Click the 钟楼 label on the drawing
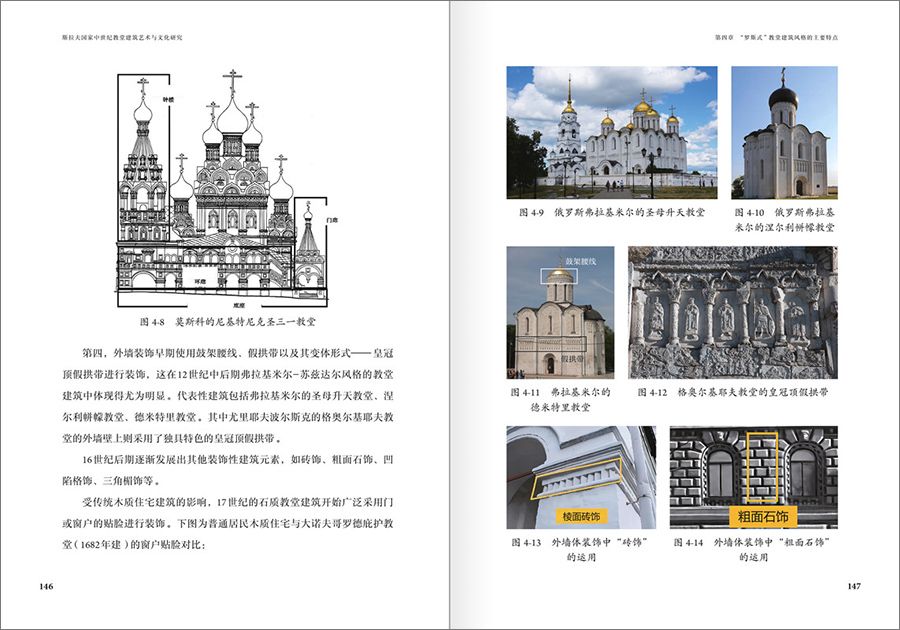 click(x=169, y=102)
